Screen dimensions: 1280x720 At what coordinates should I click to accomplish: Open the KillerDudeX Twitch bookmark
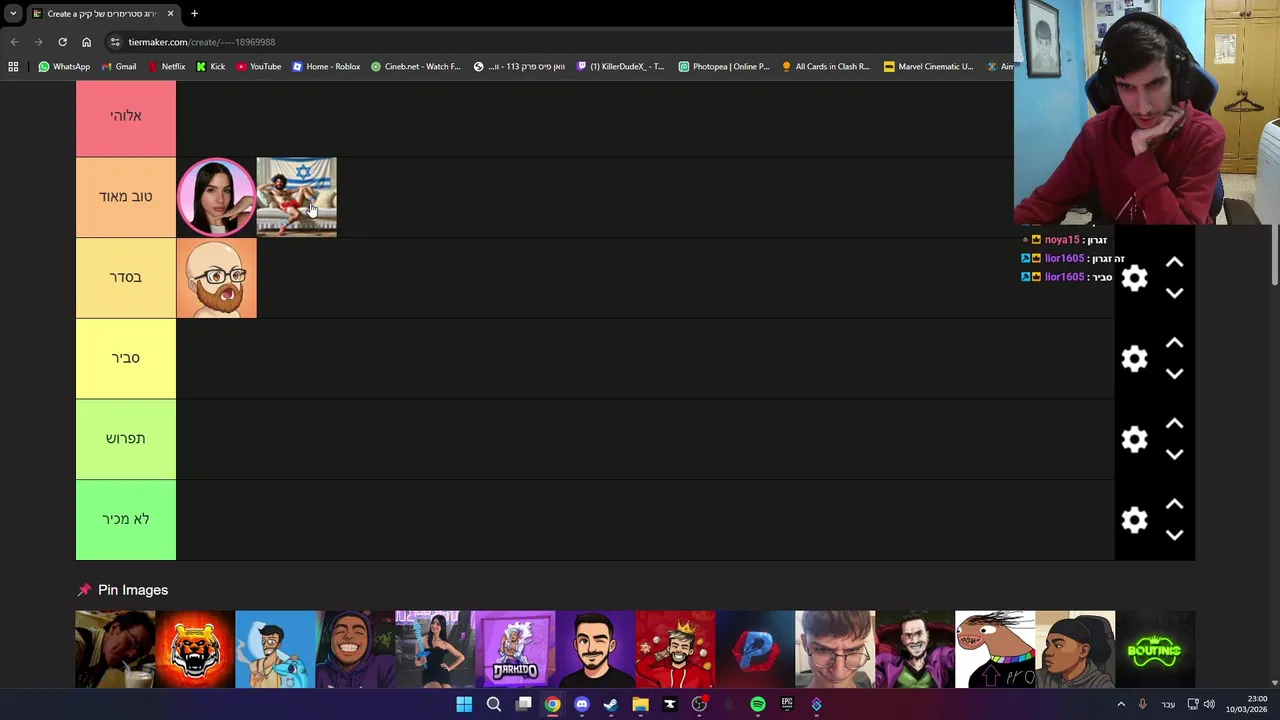(x=620, y=67)
